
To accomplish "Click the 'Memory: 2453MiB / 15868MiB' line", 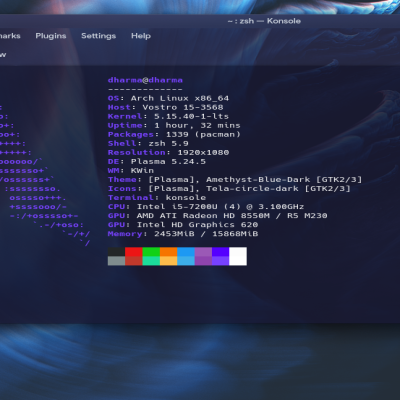I will tap(183, 234).
